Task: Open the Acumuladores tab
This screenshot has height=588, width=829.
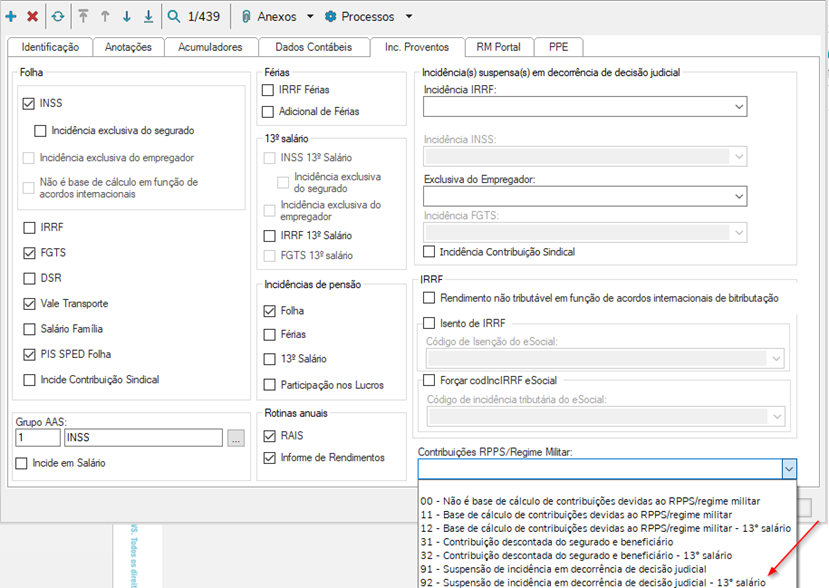Action: click(x=210, y=47)
